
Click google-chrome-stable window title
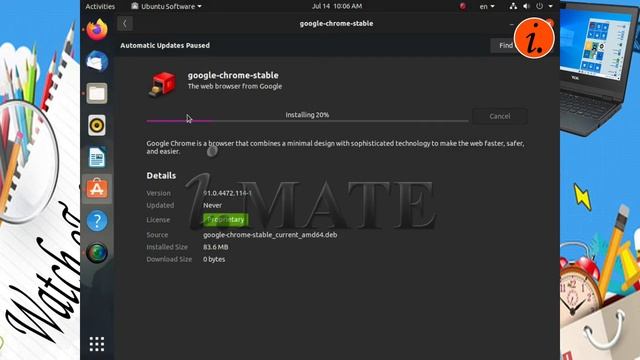pos(336,23)
